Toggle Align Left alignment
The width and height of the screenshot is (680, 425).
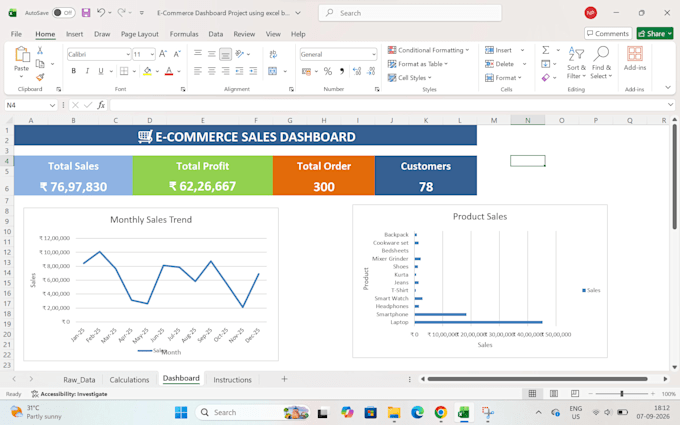point(198,71)
